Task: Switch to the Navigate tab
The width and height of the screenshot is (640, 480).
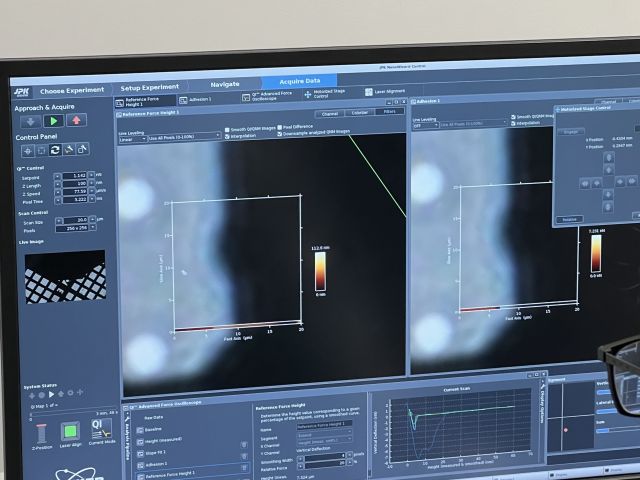Action: click(225, 84)
